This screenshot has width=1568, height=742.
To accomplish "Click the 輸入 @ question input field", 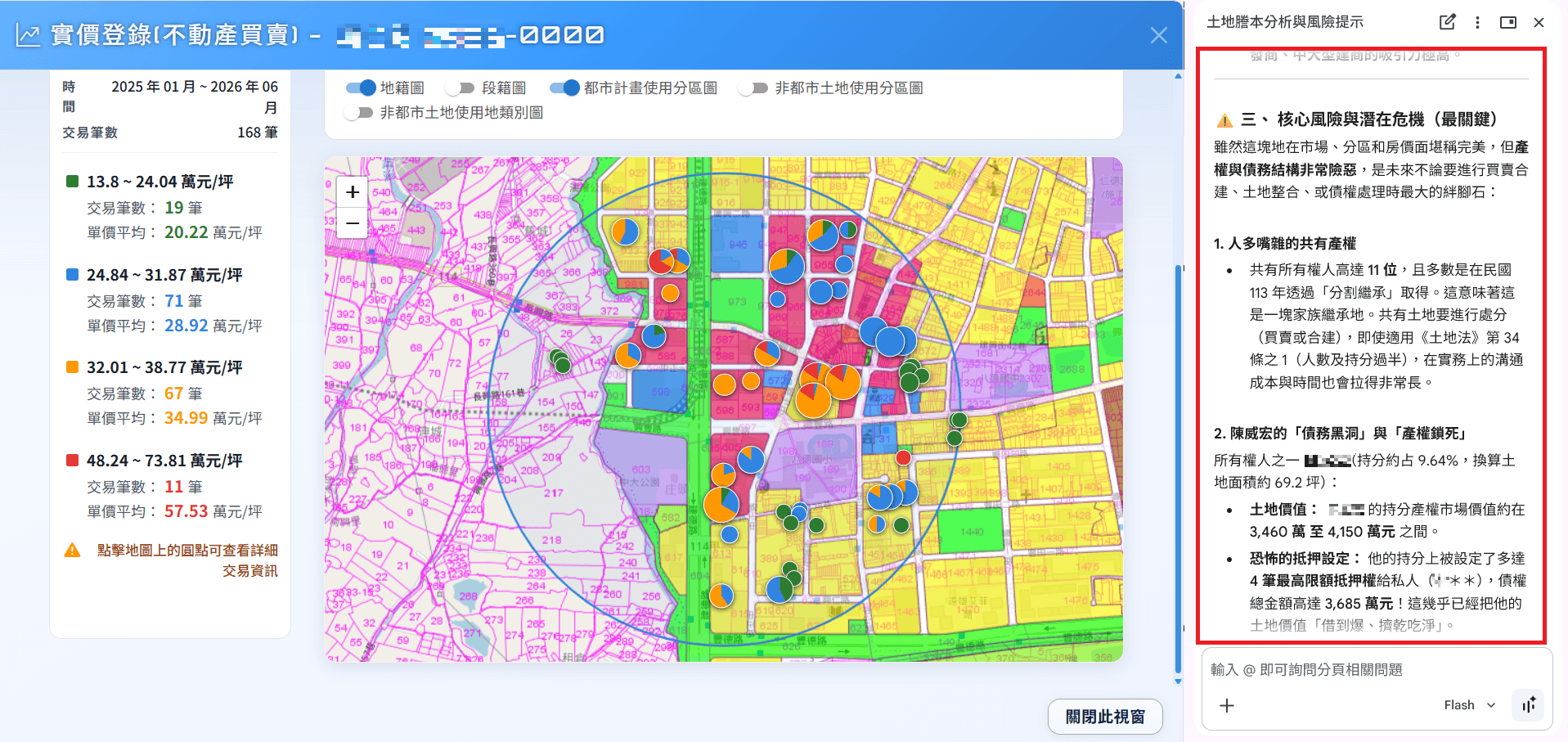I will pos(1376,669).
